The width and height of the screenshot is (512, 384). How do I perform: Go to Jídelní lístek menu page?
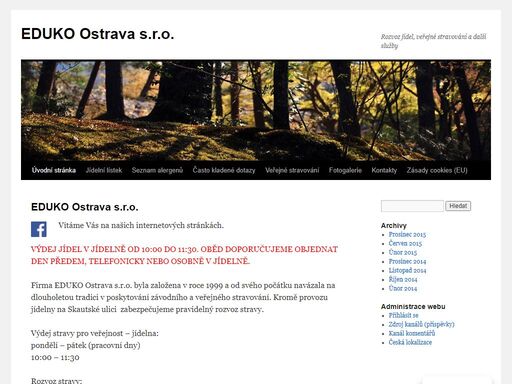pyautogui.click(x=104, y=170)
